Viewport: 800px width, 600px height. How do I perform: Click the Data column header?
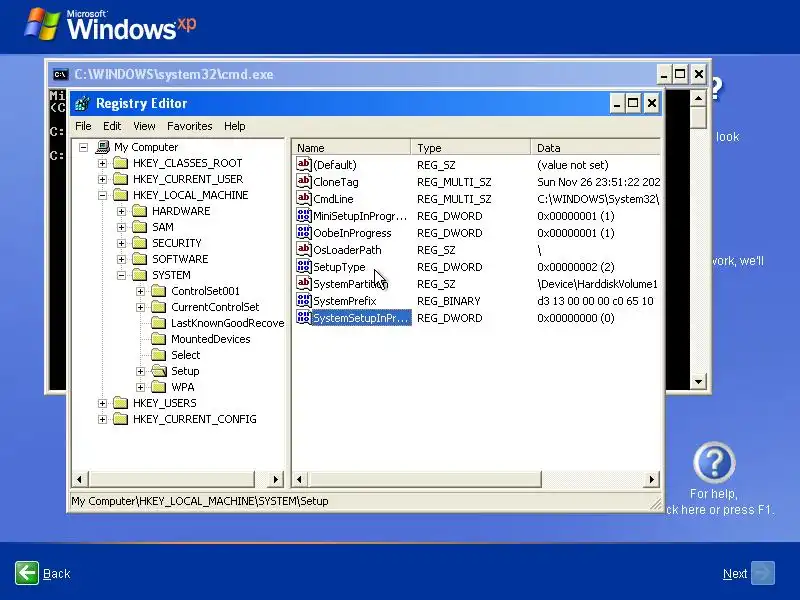[x=595, y=148]
